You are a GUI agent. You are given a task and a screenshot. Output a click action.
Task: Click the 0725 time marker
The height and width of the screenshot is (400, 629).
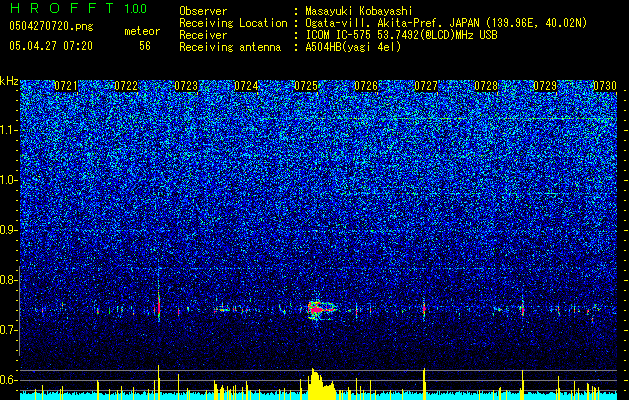[x=306, y=86]
